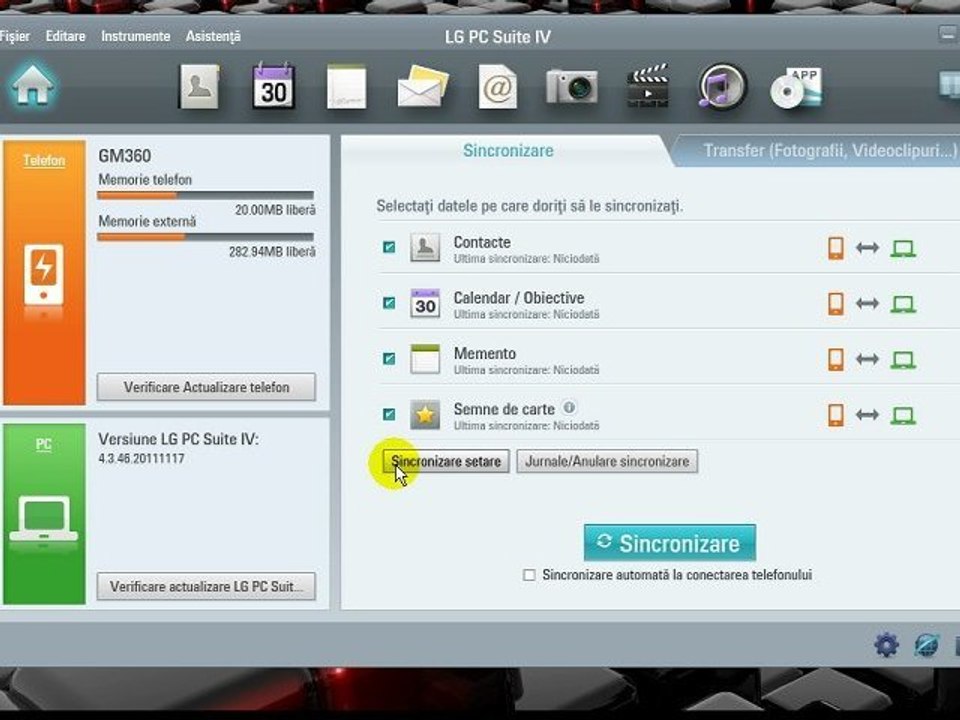Click the Memento row label
The width and height of the screenshot is (960, 720).
pos(484,353)
